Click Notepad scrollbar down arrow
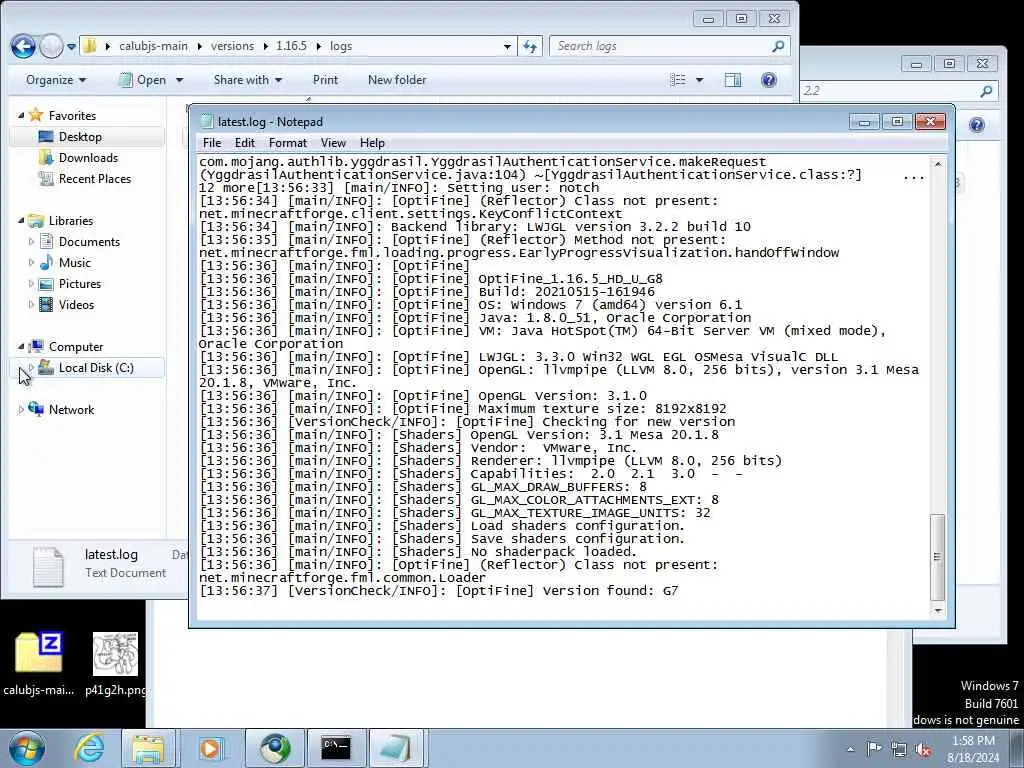This screenshot has height=768, width=1024. coord(938,610)
